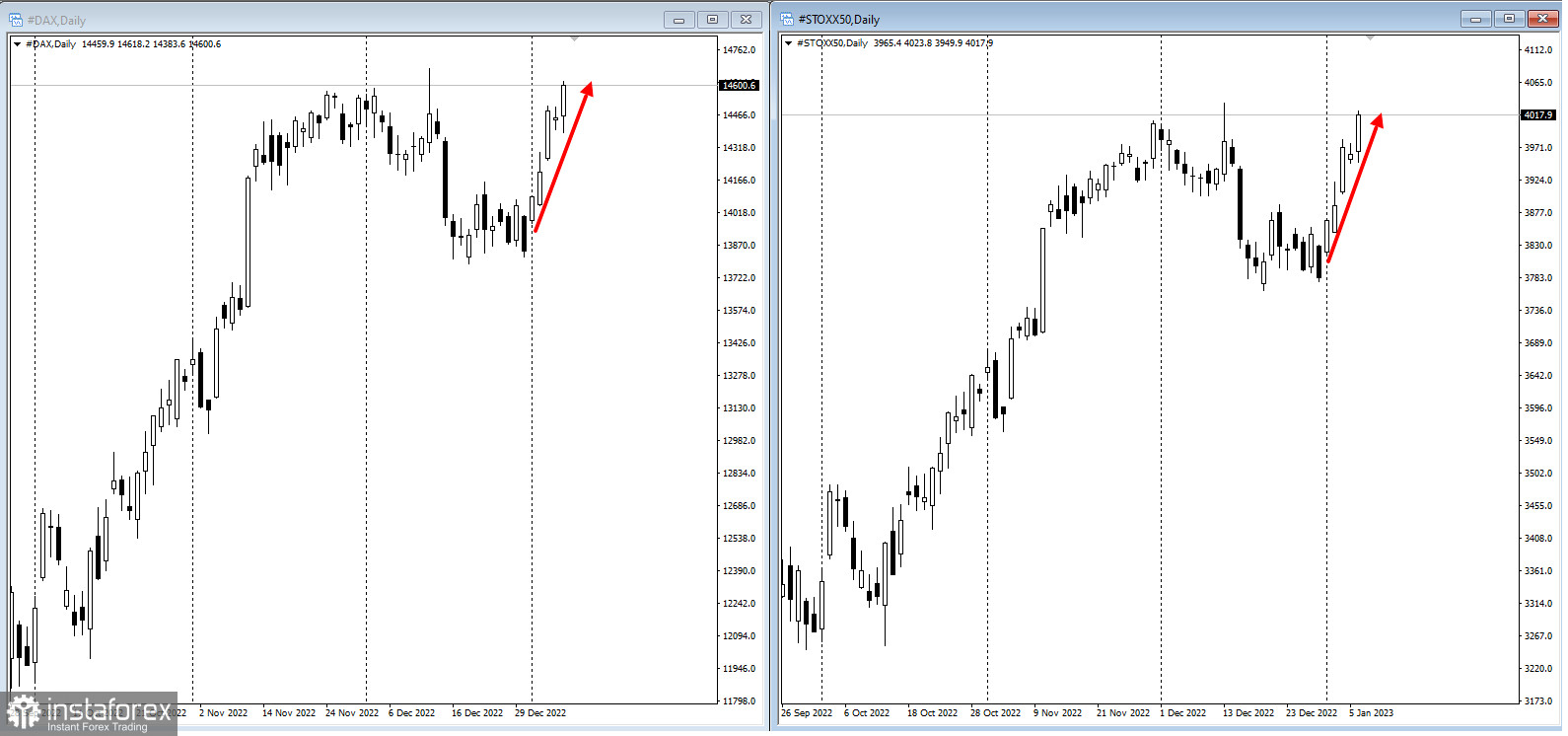
Task: Click the chart shift marker in the STOXX50 chart
Action: (1370, 37)
